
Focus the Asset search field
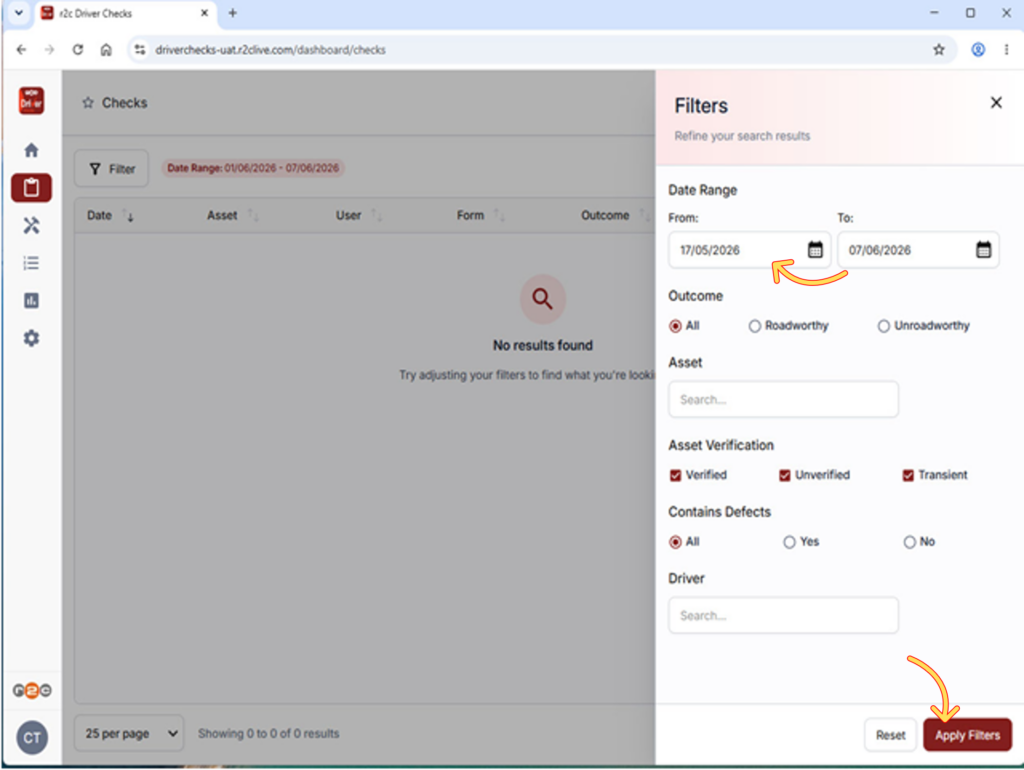click(x=783, y=400)
